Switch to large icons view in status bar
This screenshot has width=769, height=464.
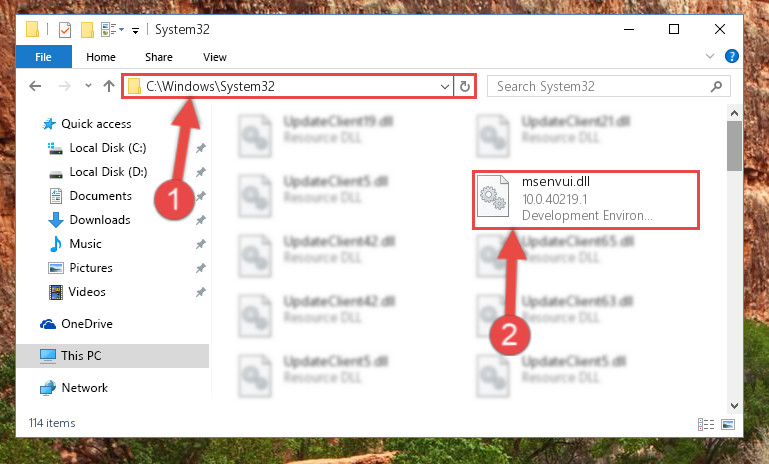pyautogui.click(x=728, y=424)
